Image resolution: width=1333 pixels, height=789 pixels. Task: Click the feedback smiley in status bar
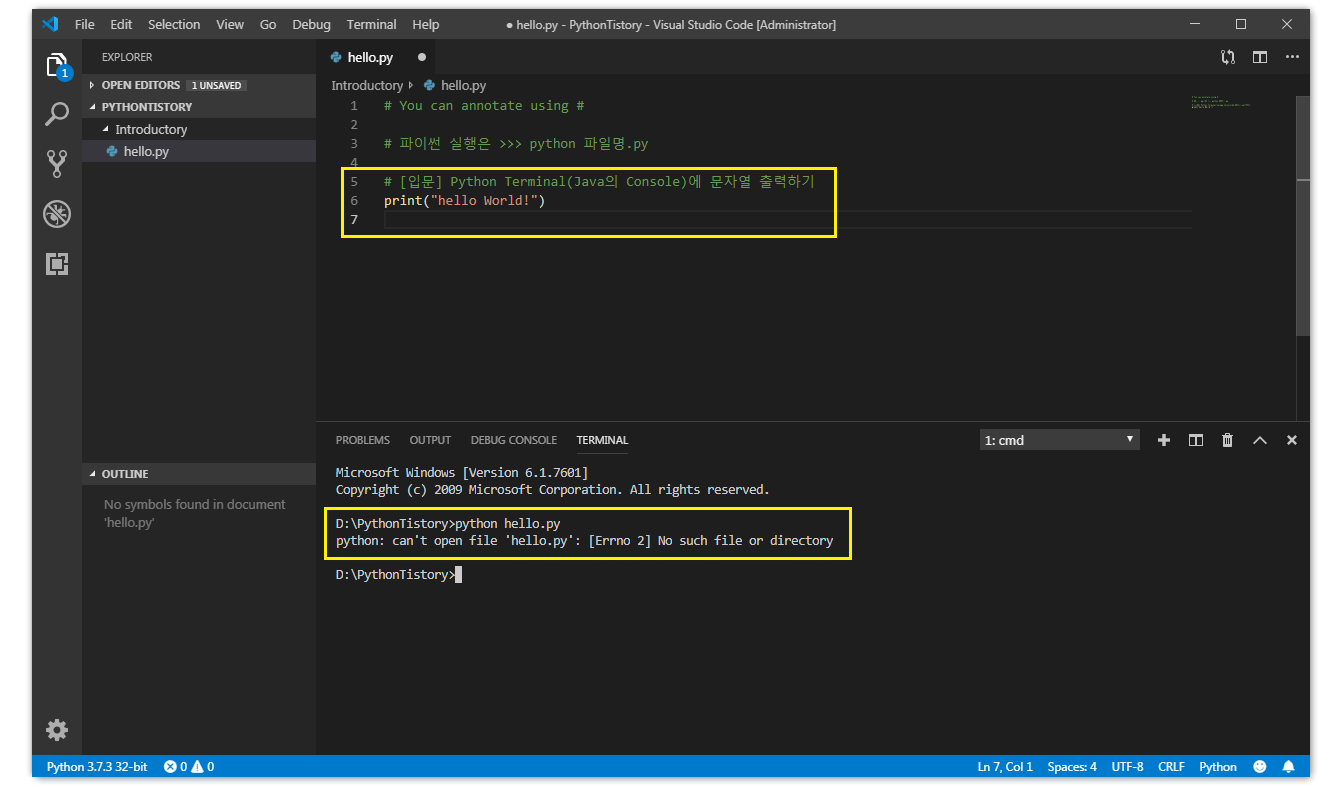(x=1259, y=767)
